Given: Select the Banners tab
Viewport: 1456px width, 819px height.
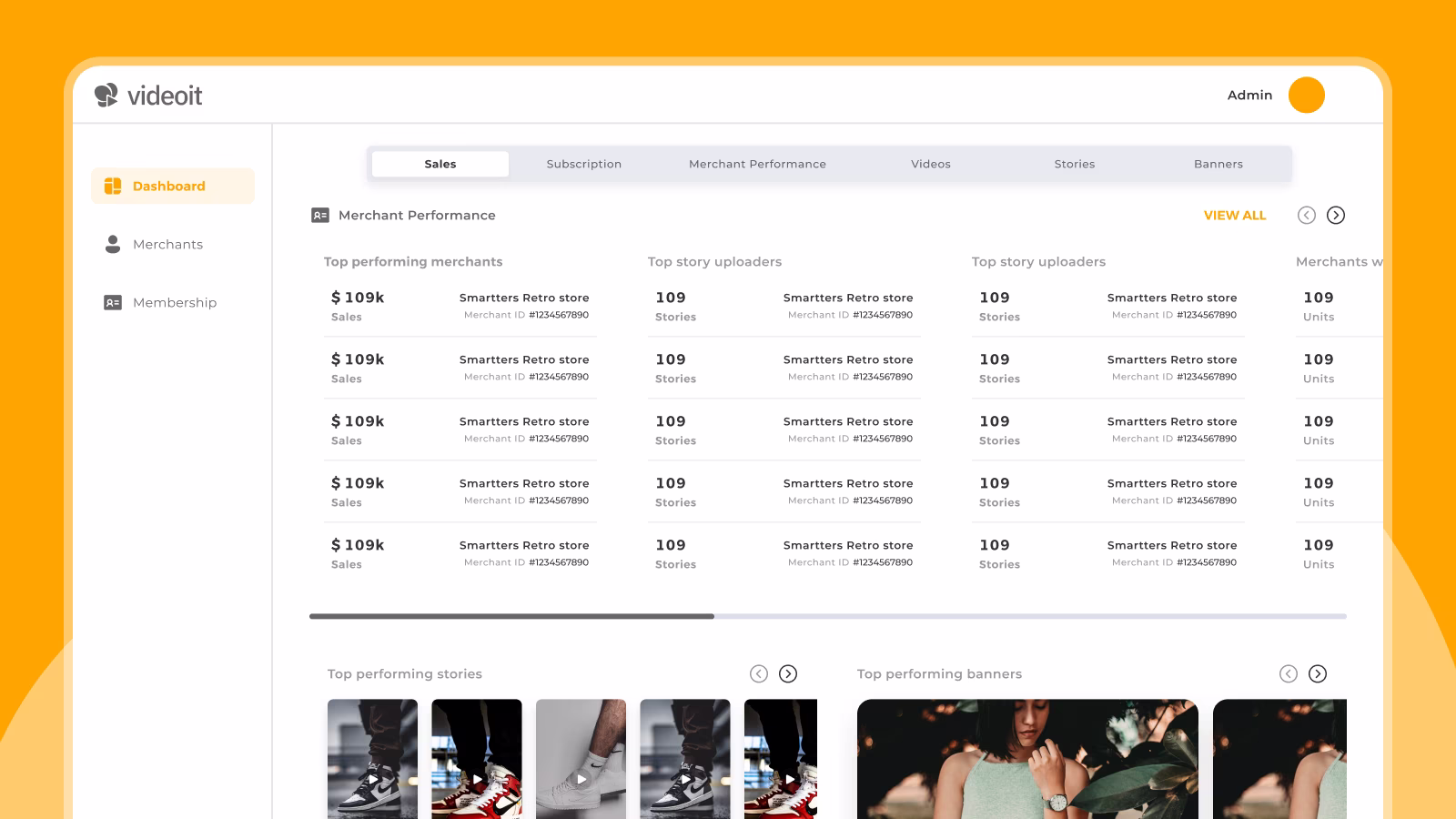Looking at the screenshot, I should [1218, 164].
